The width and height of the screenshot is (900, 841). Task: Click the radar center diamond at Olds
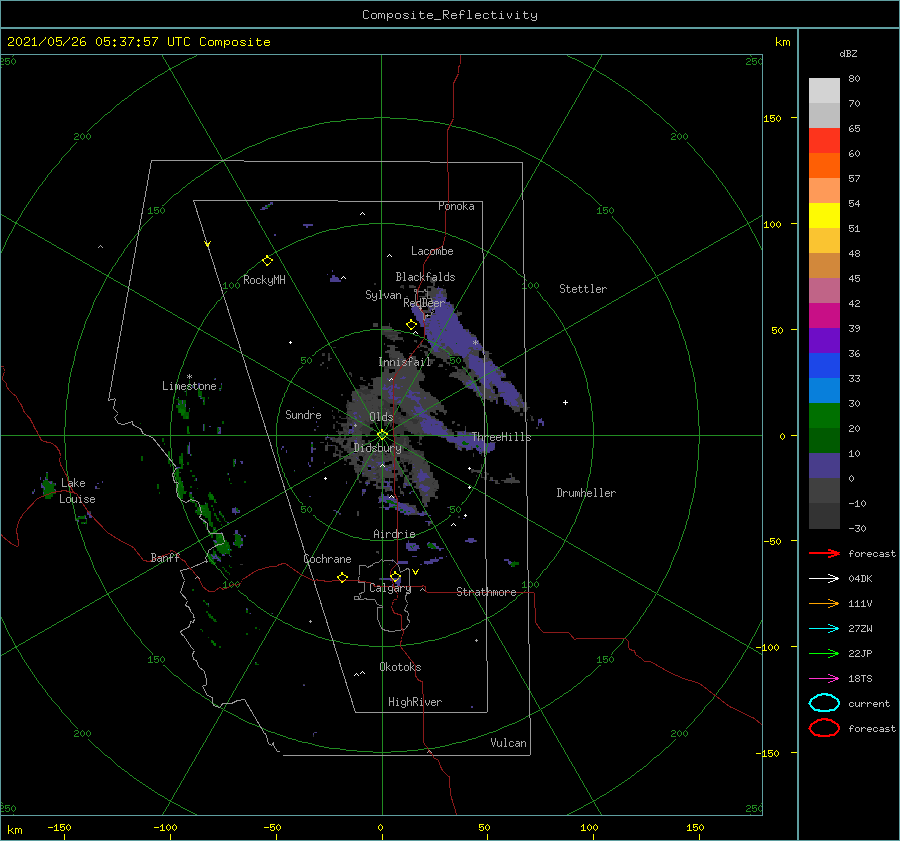coord(382,435)
